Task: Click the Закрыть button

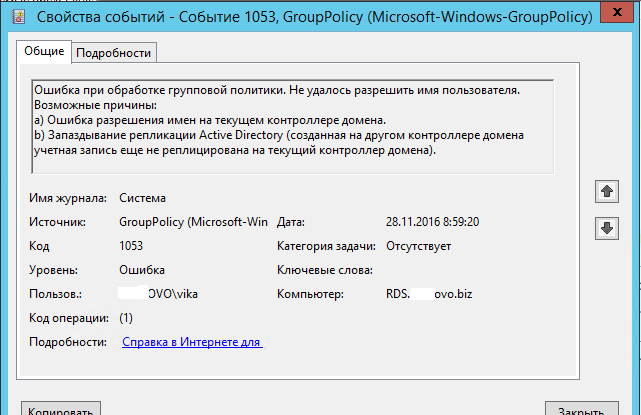Action: [581, 409]
